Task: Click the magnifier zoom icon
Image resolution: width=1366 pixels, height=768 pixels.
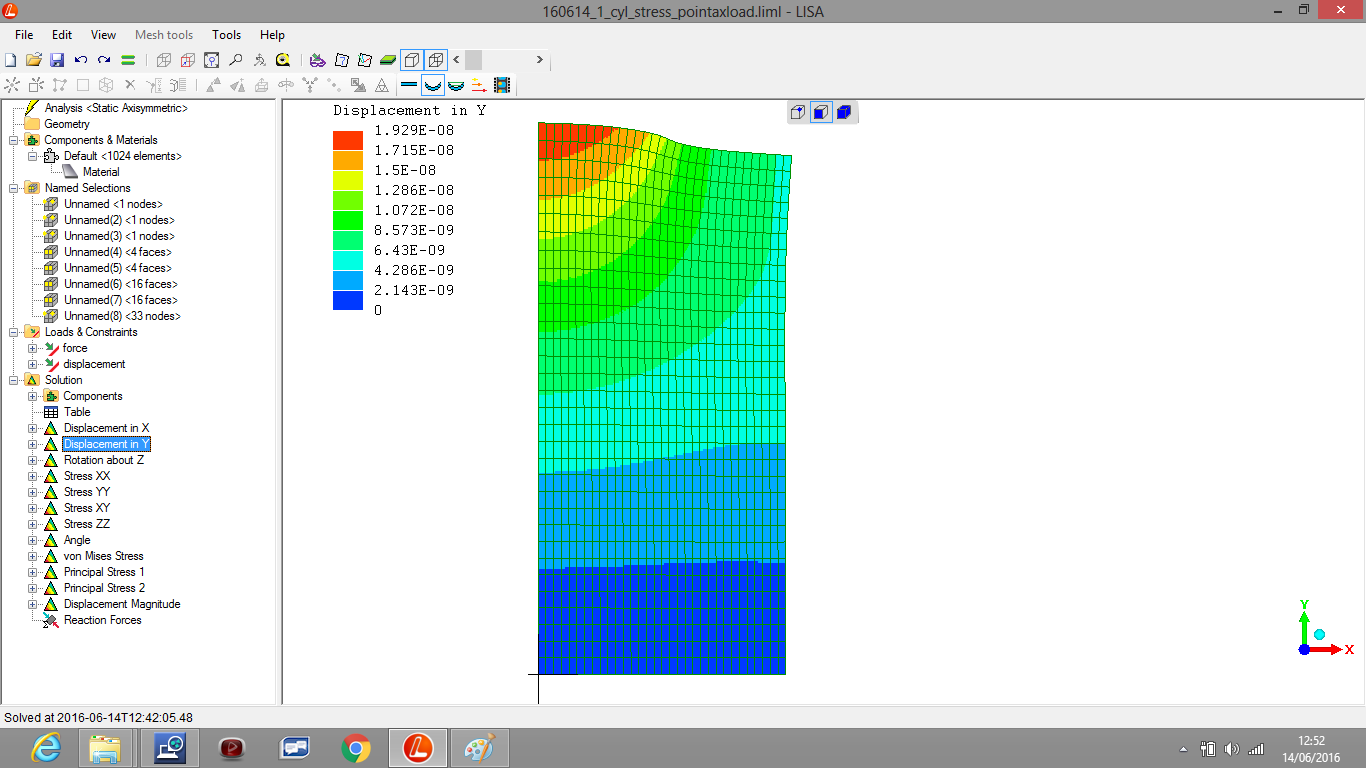Action: pos(236,60)
